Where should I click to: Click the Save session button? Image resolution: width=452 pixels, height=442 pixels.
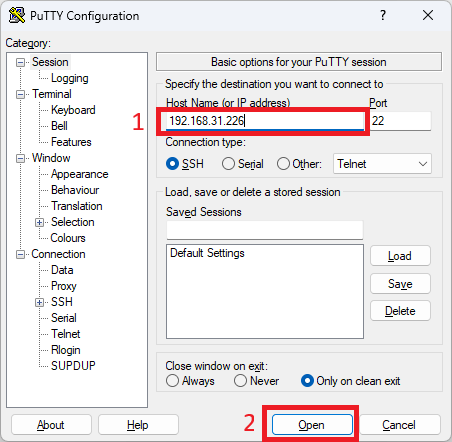tap(400, 284)
